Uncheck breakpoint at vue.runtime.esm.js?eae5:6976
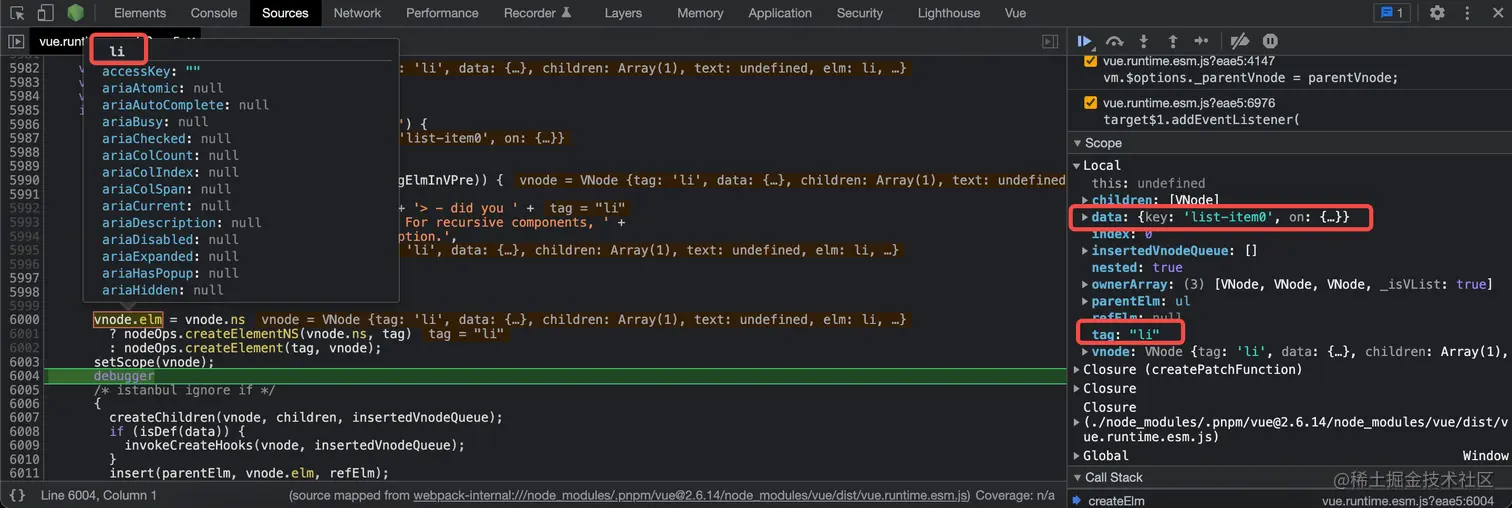 pos(1090,103)
